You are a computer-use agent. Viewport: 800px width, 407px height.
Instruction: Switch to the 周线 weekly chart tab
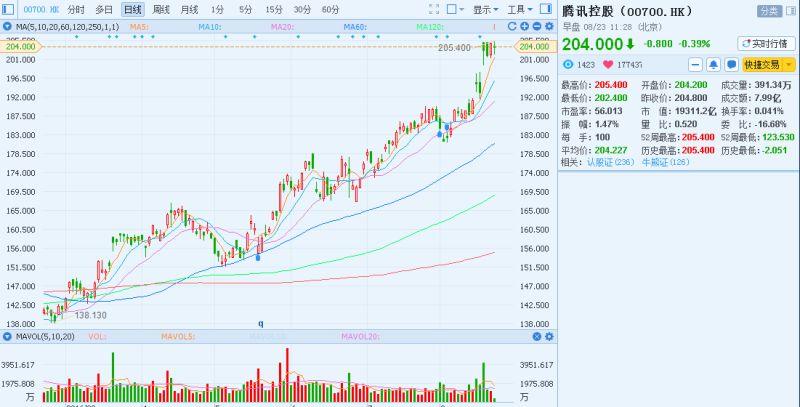(161, 9)
